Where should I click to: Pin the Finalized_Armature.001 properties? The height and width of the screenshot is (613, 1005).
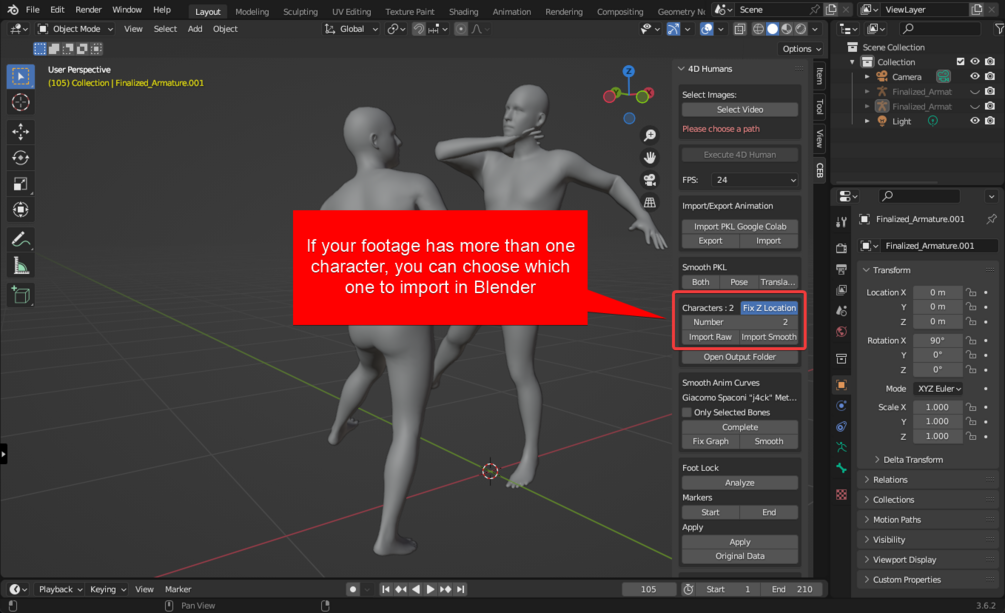click(991, 219)
